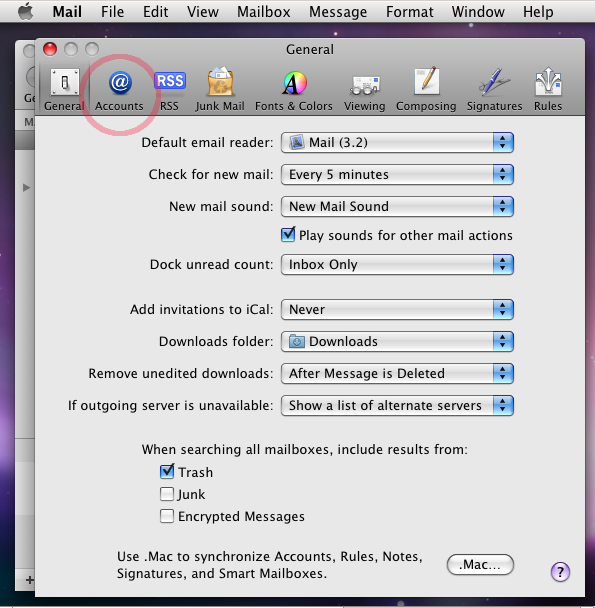Select the Fonts & Colors pane

pos(294,90)
